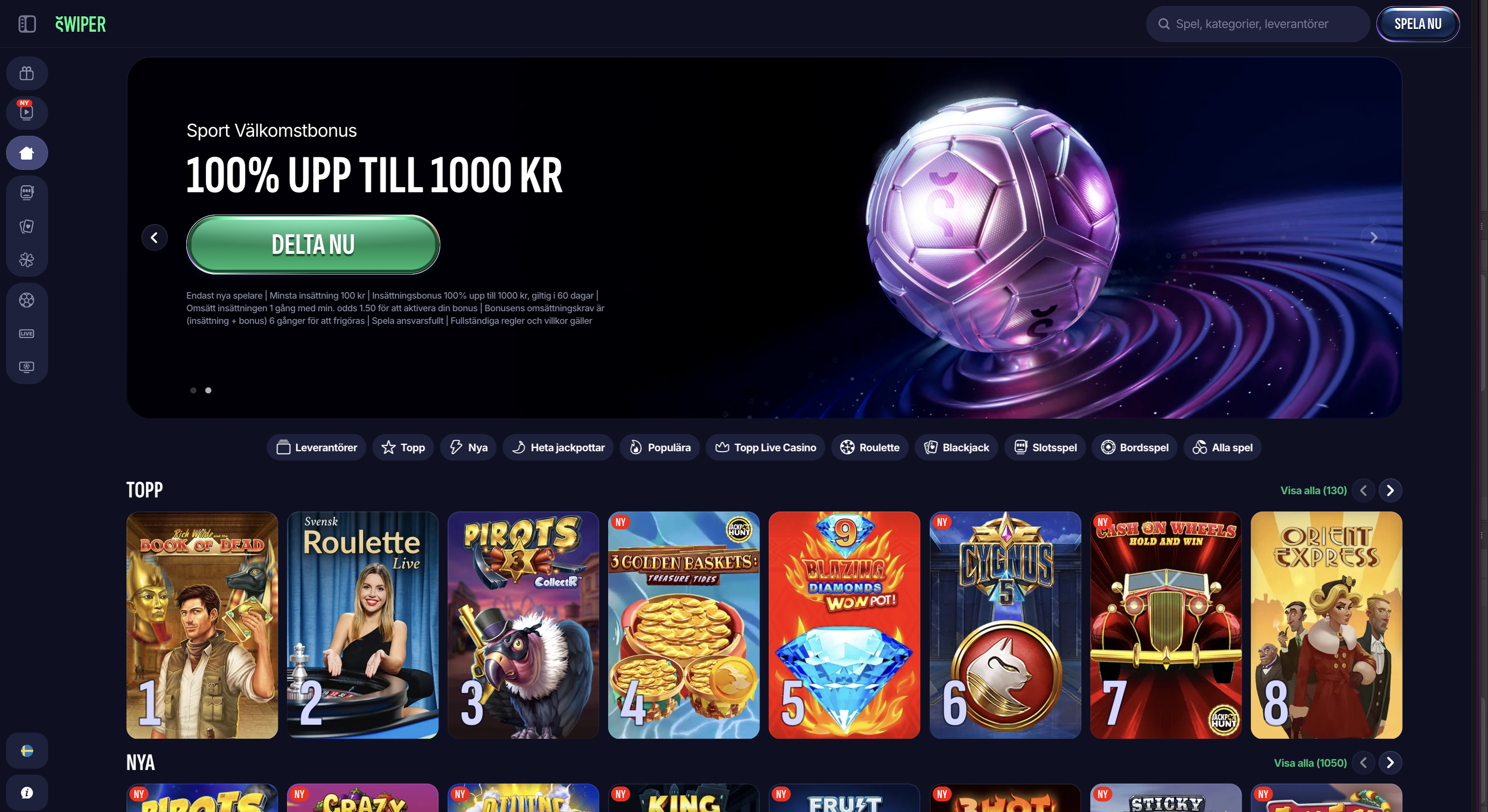The width and height of the screenshot is (1488, 812).
Task: Toggle the sidebar collapse icon
Action: [27, 24]
